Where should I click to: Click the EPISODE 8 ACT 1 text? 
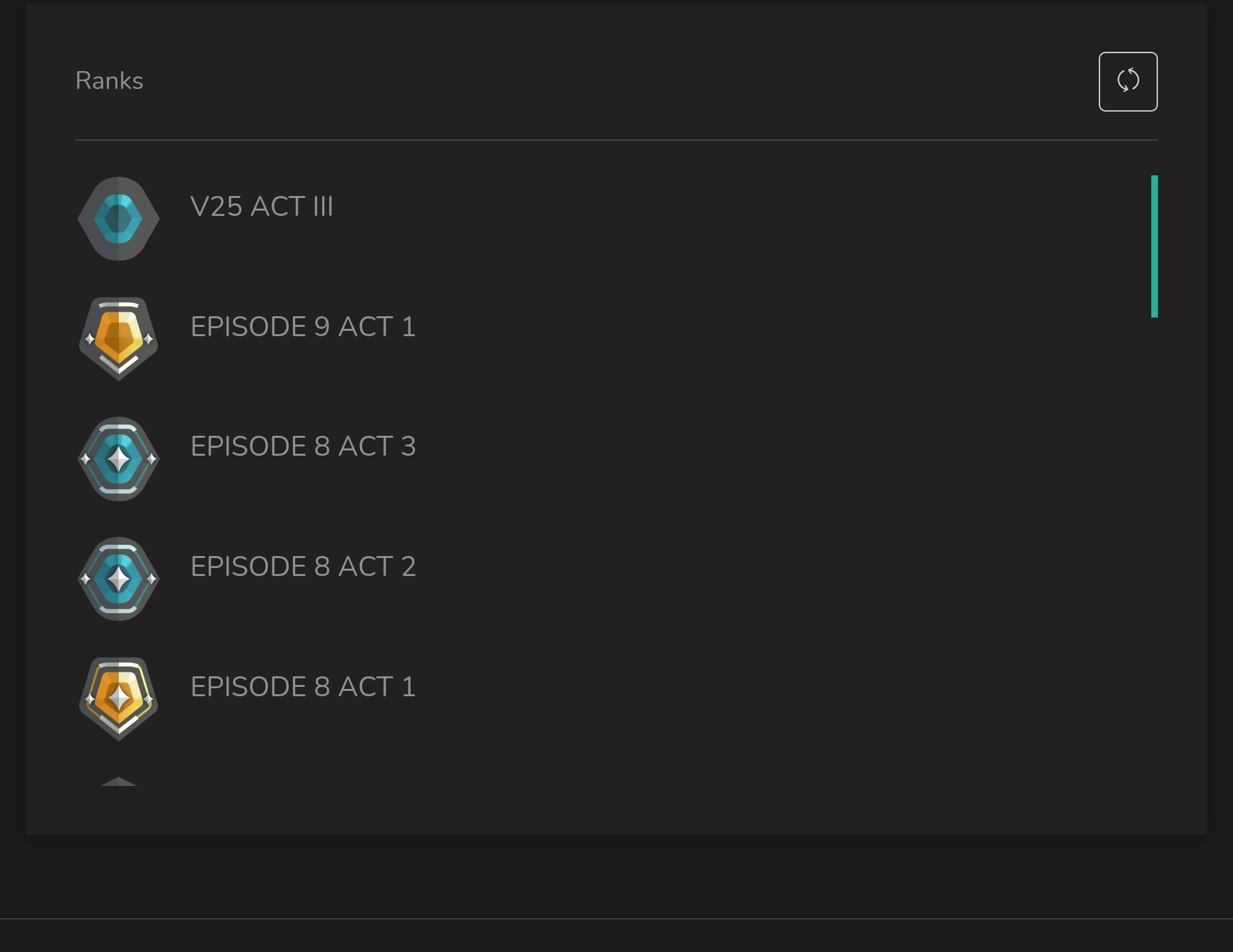[303, 687]
